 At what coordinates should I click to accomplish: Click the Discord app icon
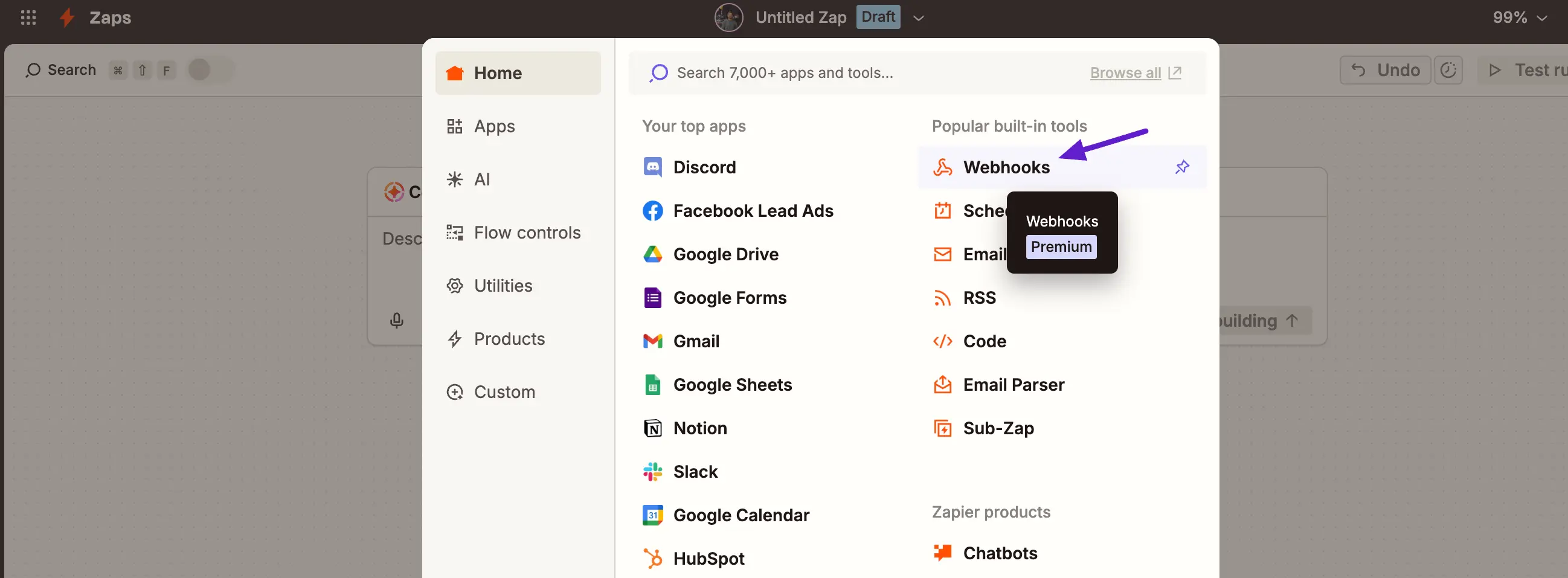coord(652,167)
